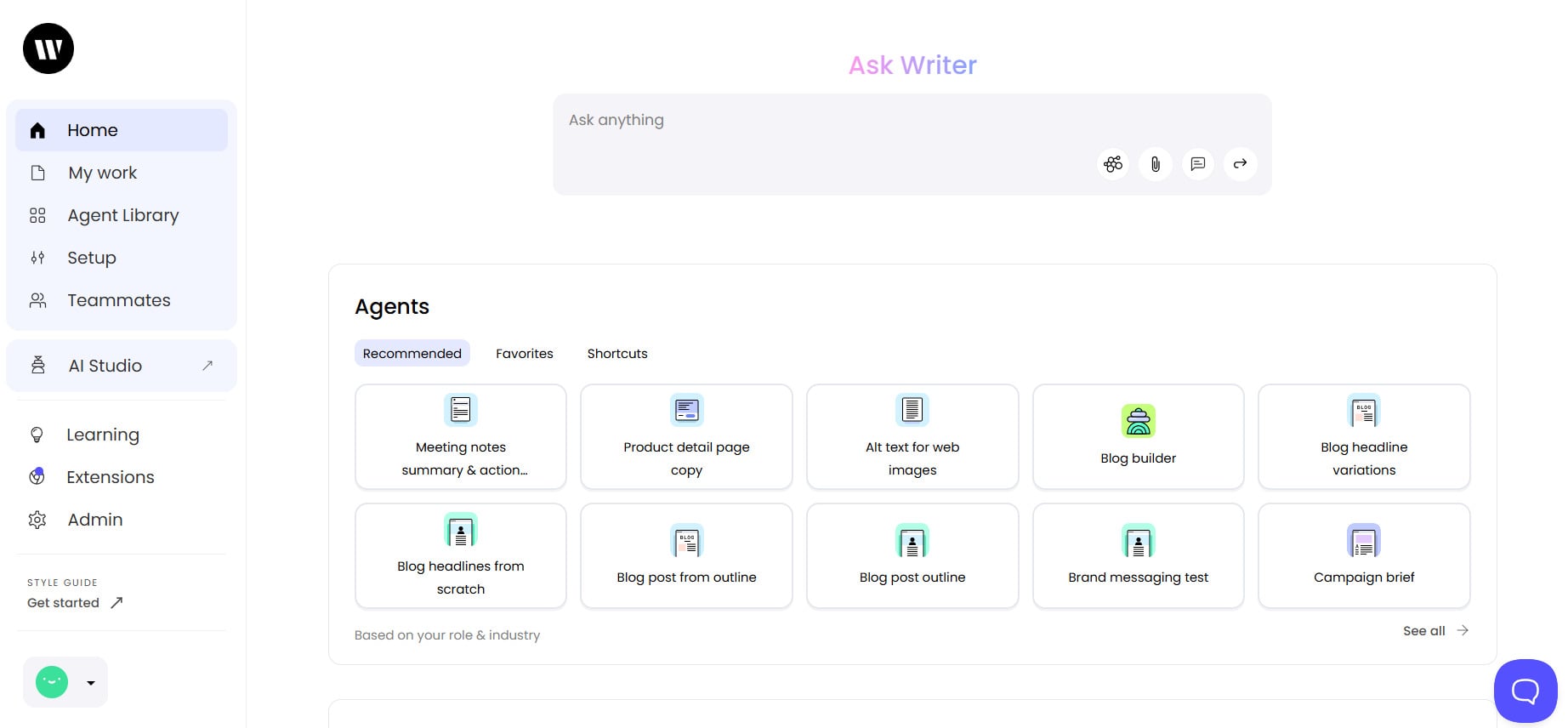
Task: Select the Recommended agents tab
Action: click(412, 354)
